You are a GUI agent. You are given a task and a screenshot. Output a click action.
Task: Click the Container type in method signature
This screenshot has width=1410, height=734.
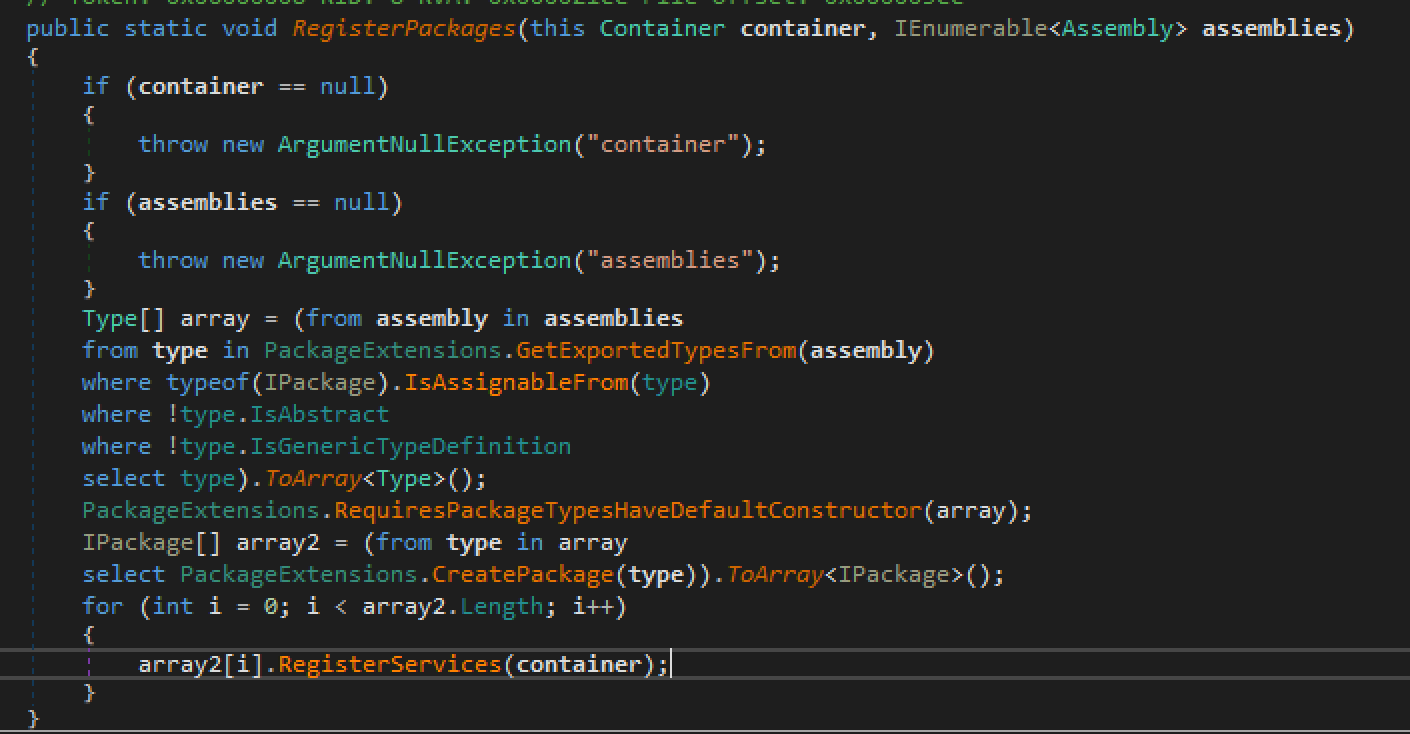pyautogui.click(x=662, y=28)
